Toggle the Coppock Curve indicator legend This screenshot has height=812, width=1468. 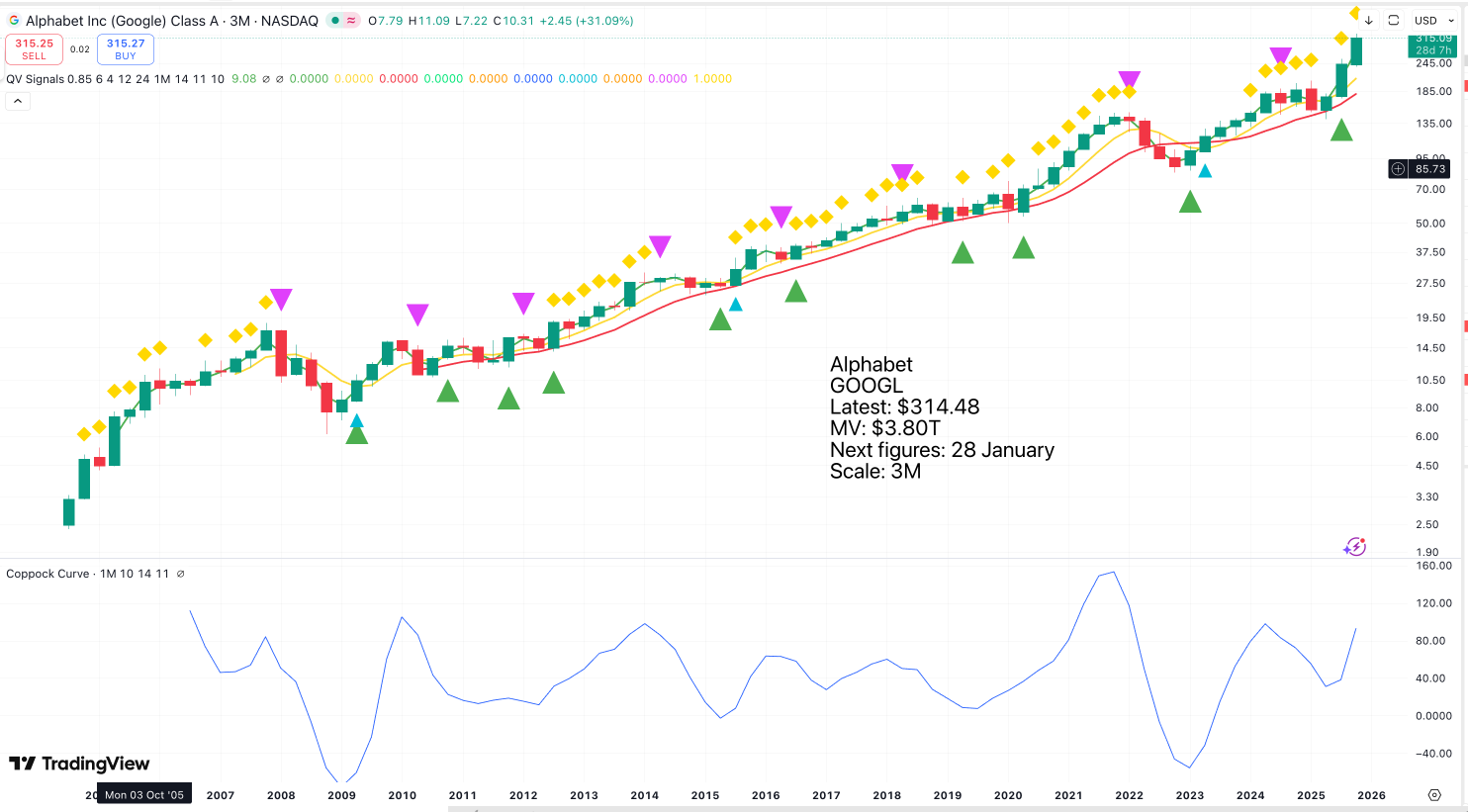tap(49, 574)
